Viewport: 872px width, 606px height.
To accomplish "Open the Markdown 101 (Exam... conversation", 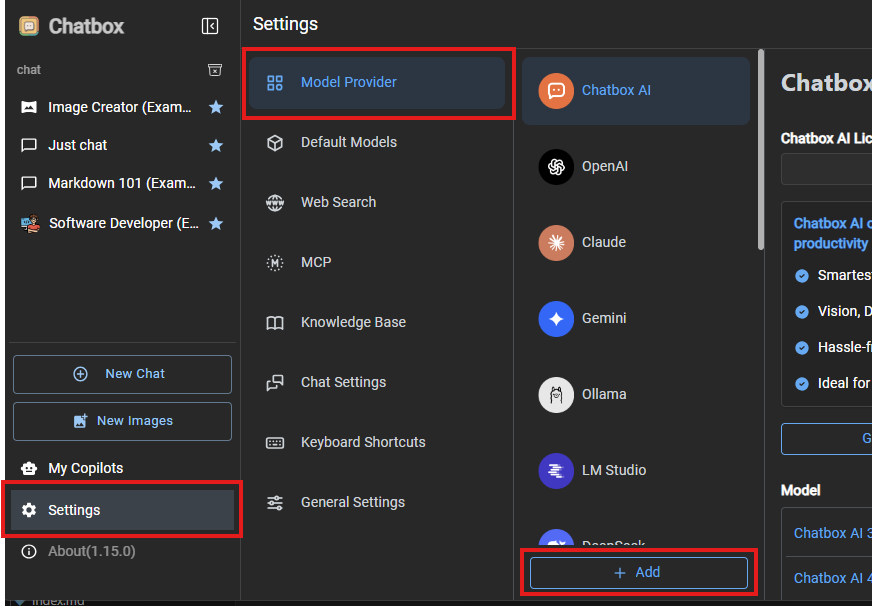I will click(122, 183).
